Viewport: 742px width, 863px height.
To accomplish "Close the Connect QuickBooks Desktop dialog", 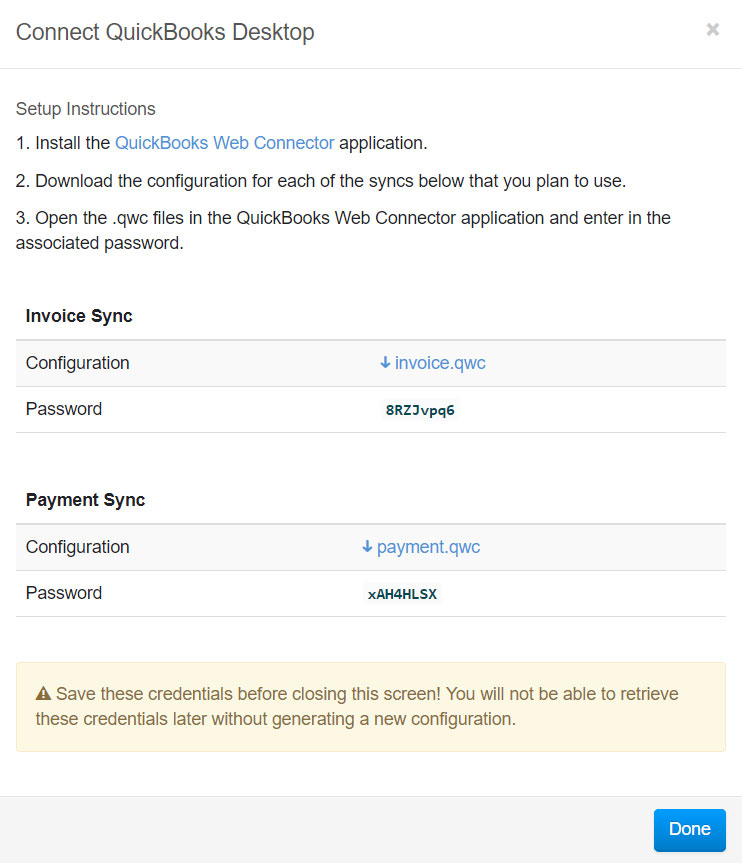I will point(712,30).
